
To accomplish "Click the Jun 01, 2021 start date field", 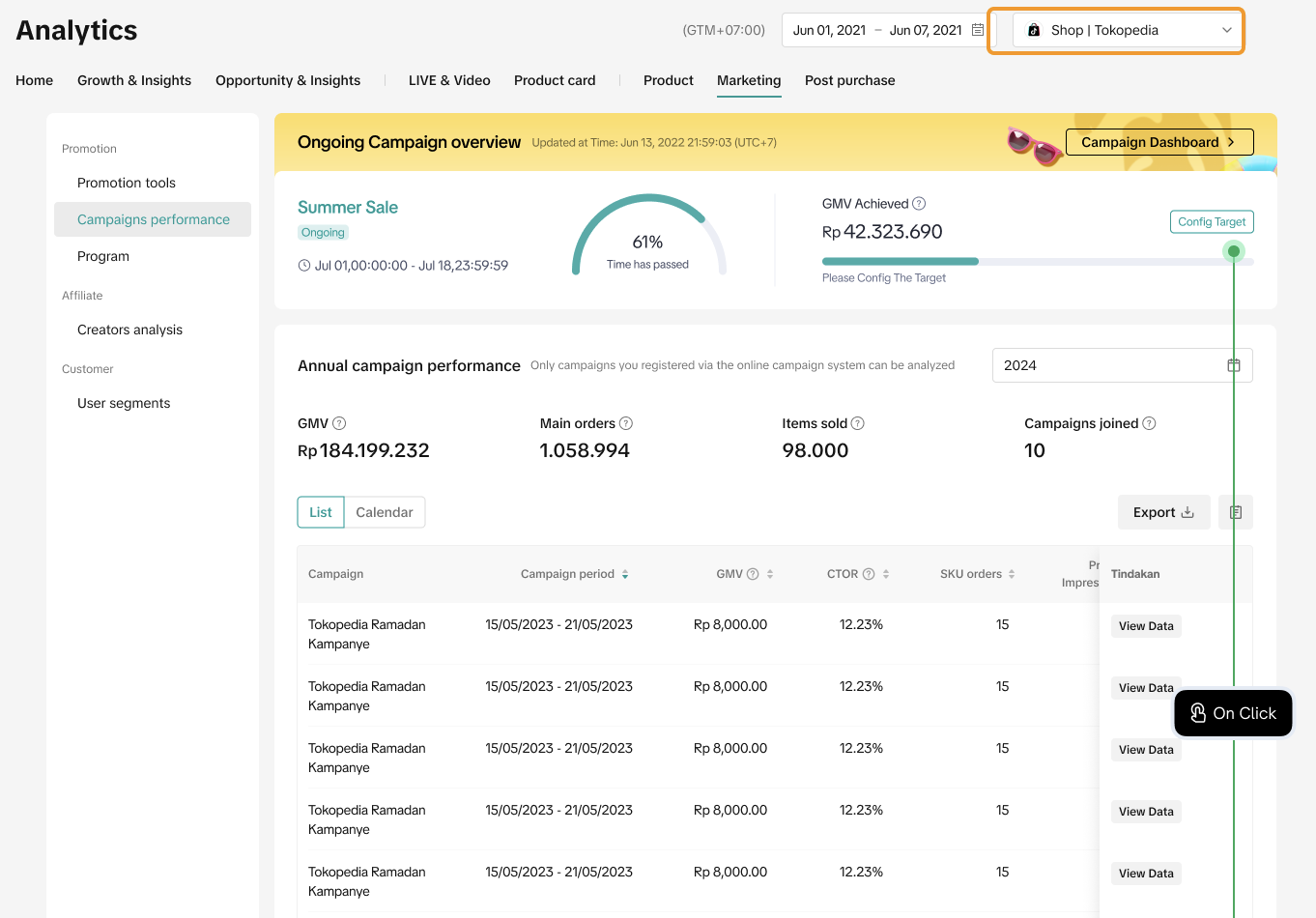I will click(x=829, y=30).
